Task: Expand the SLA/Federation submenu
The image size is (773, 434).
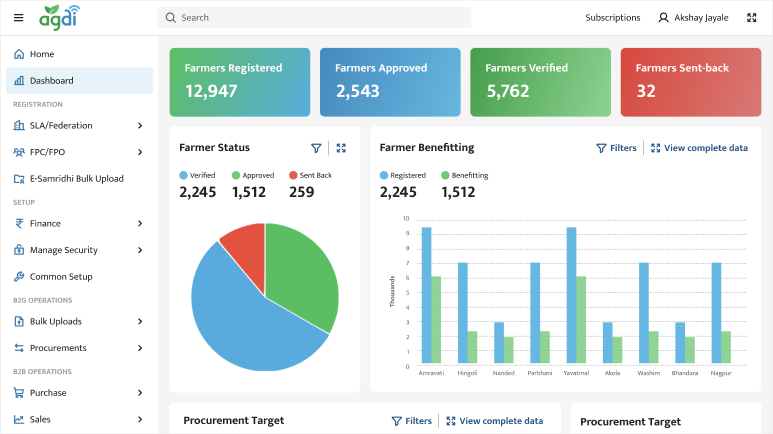Action: click(x=140, y=126)
